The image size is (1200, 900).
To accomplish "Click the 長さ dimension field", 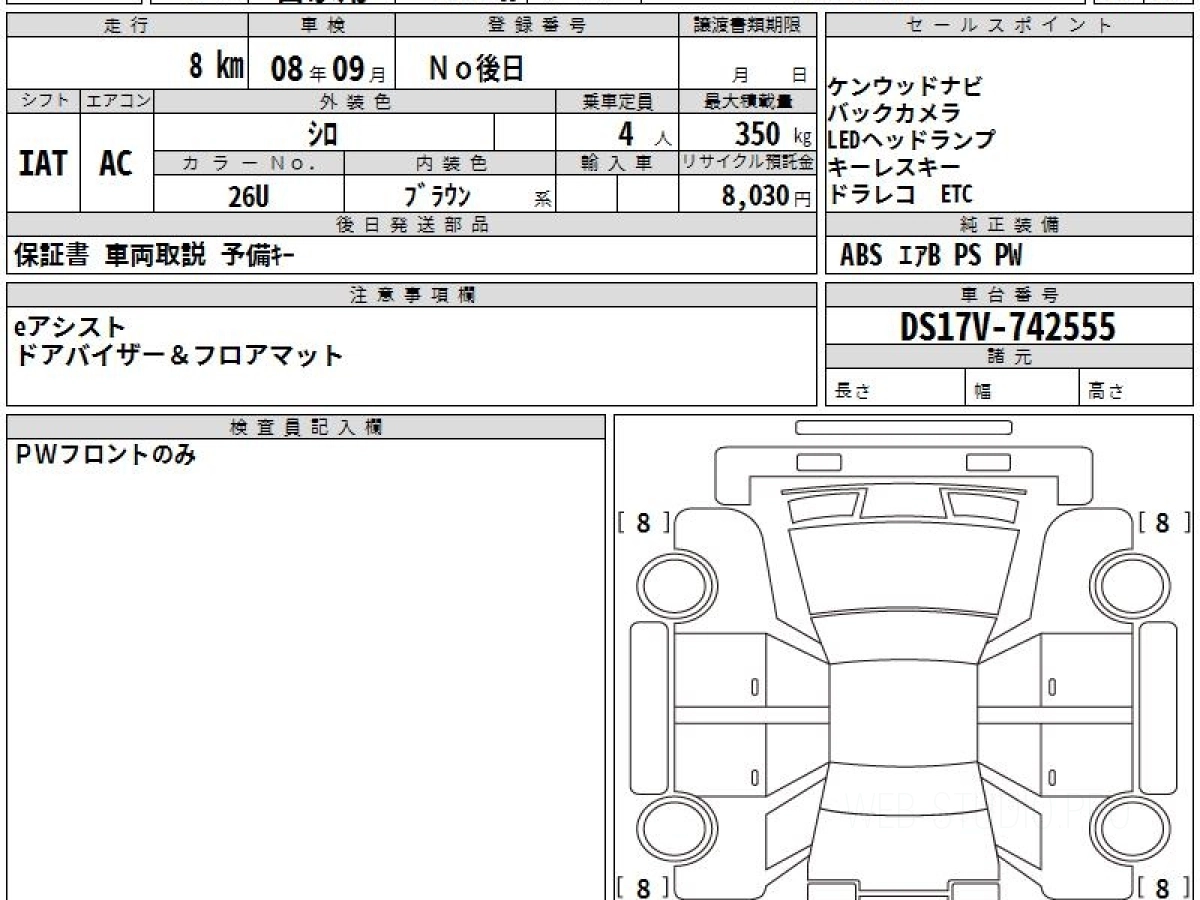I will pos(895,389).
